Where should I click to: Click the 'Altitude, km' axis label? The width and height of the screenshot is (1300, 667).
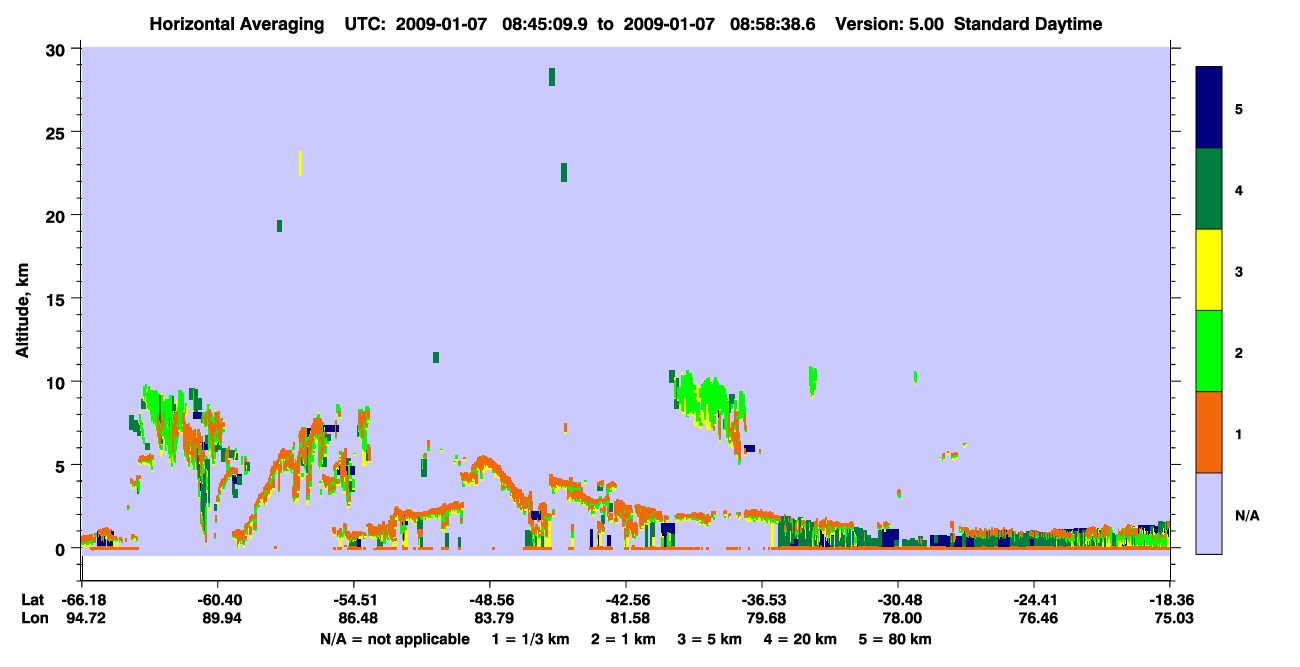[22, 310]
